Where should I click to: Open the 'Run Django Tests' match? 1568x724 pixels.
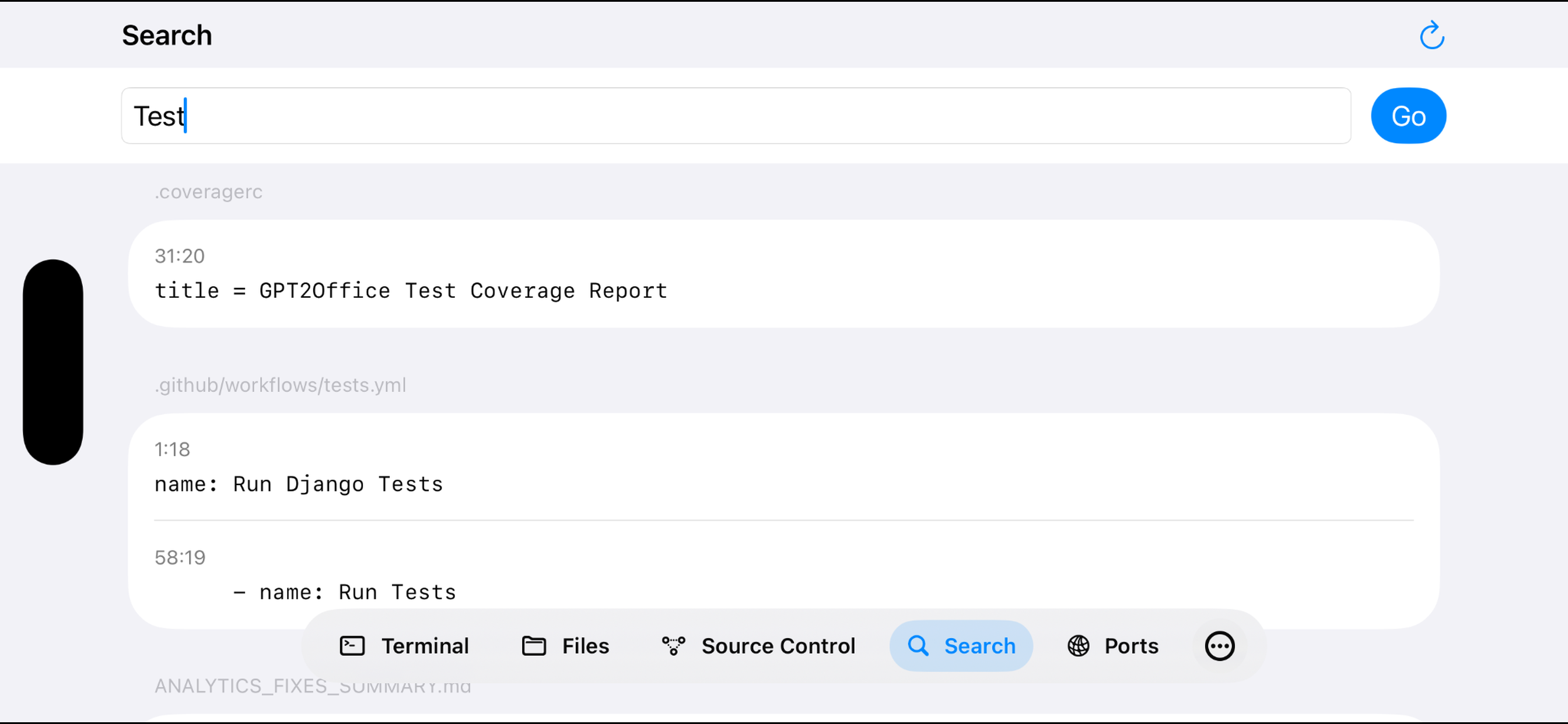(298, 484)
